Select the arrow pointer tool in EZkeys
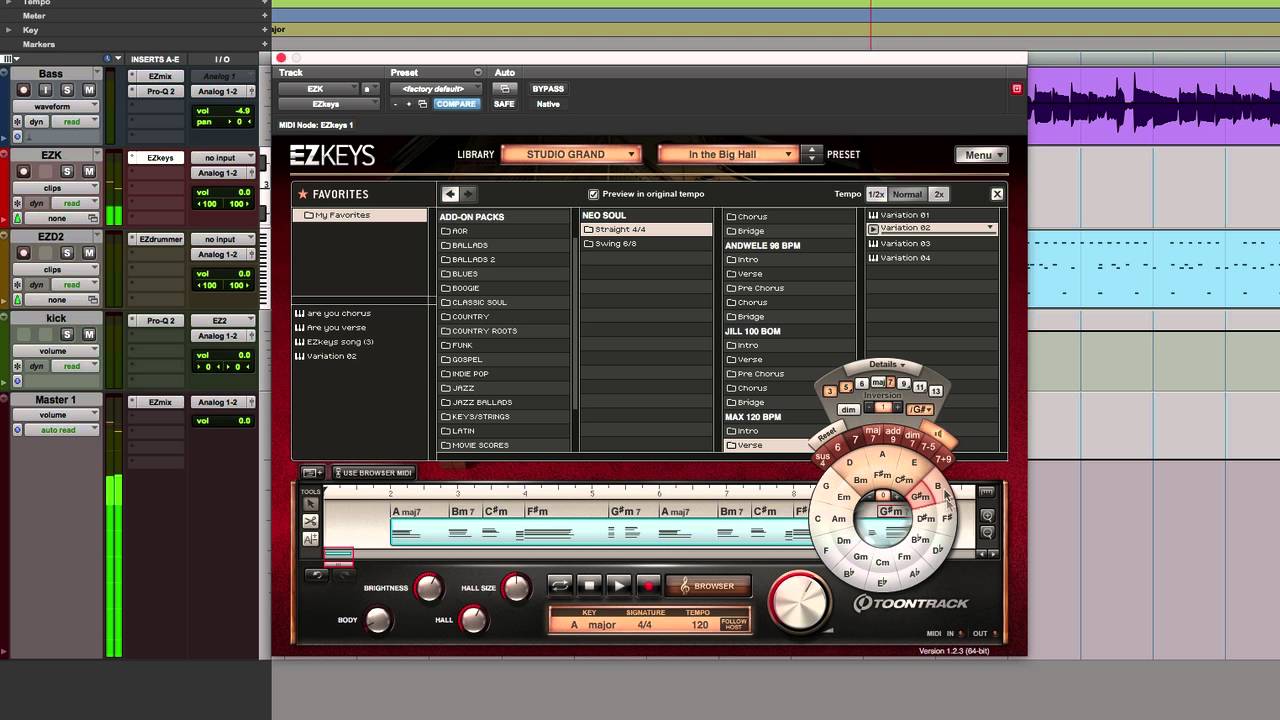1280x720 pixels. click(310, 504)
